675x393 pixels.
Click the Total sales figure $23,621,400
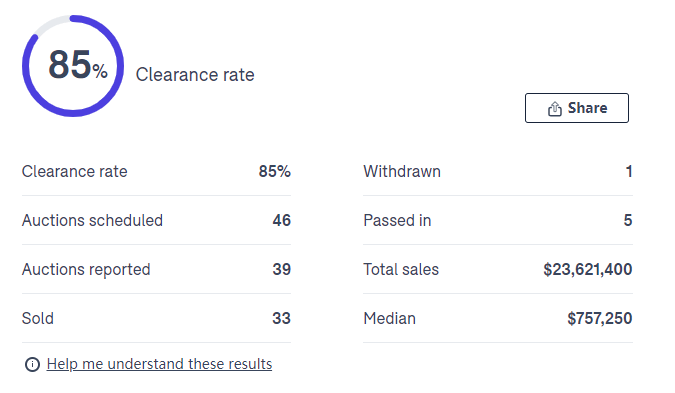pyautogui.click(x=588, y=269)
